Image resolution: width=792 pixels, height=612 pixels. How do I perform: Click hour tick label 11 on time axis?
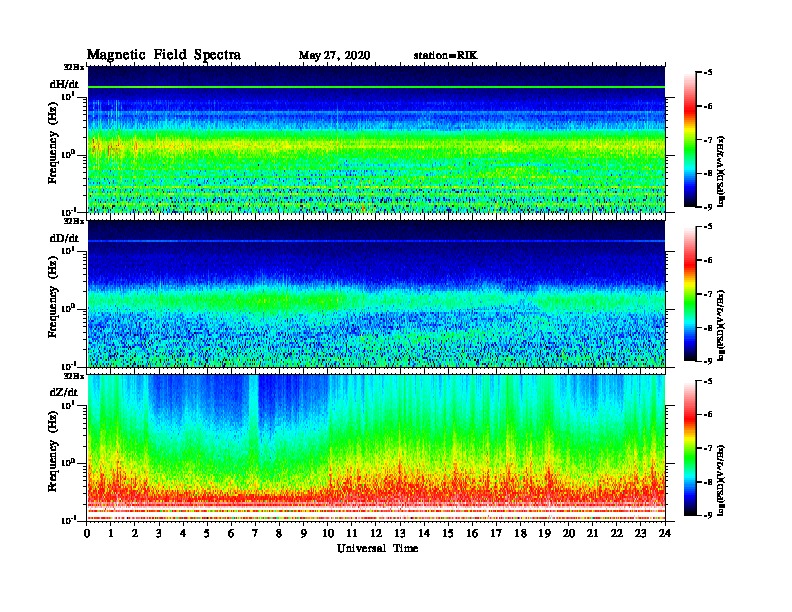352,533
